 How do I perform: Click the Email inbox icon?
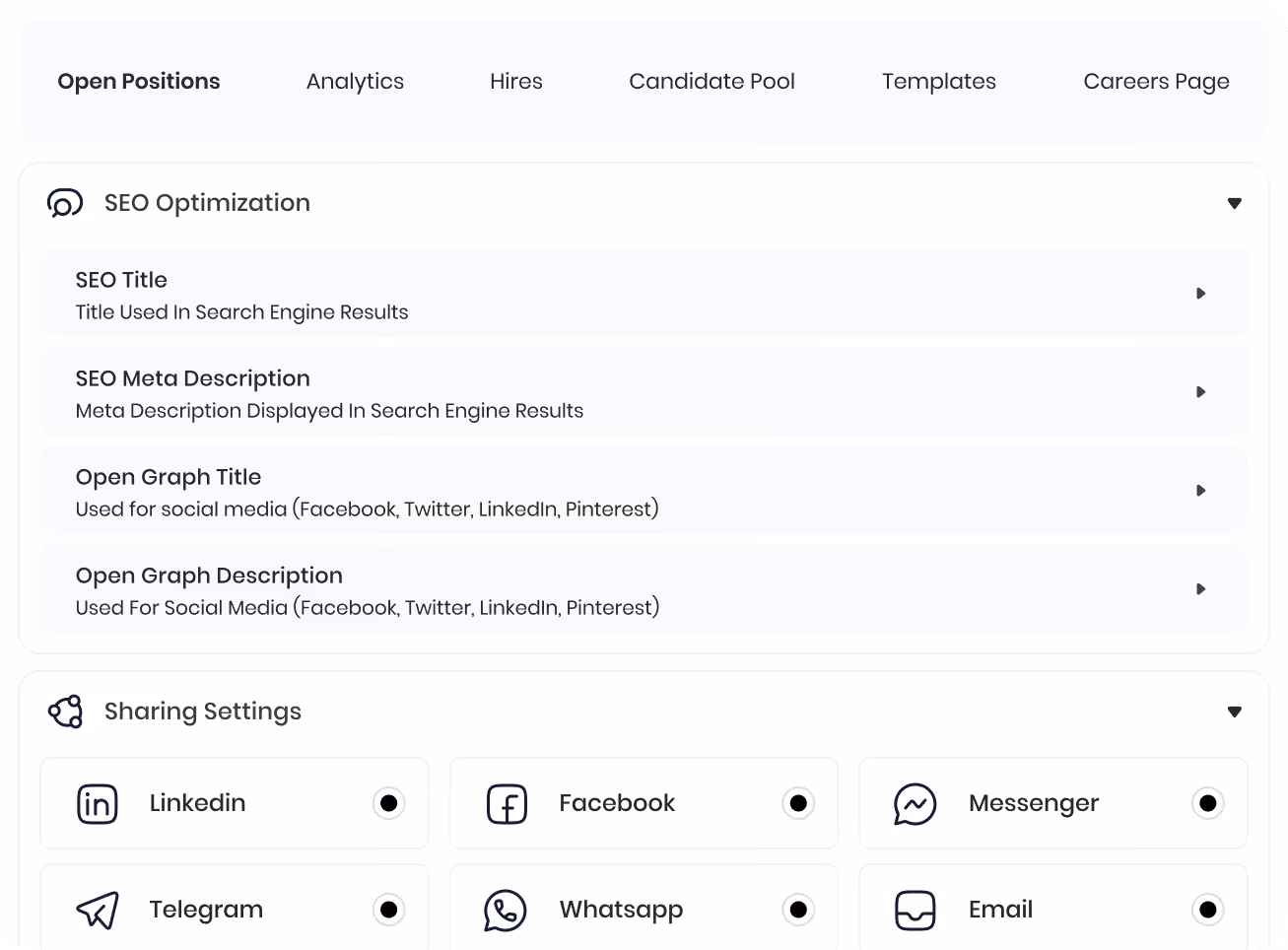click(x=915, y=911)
